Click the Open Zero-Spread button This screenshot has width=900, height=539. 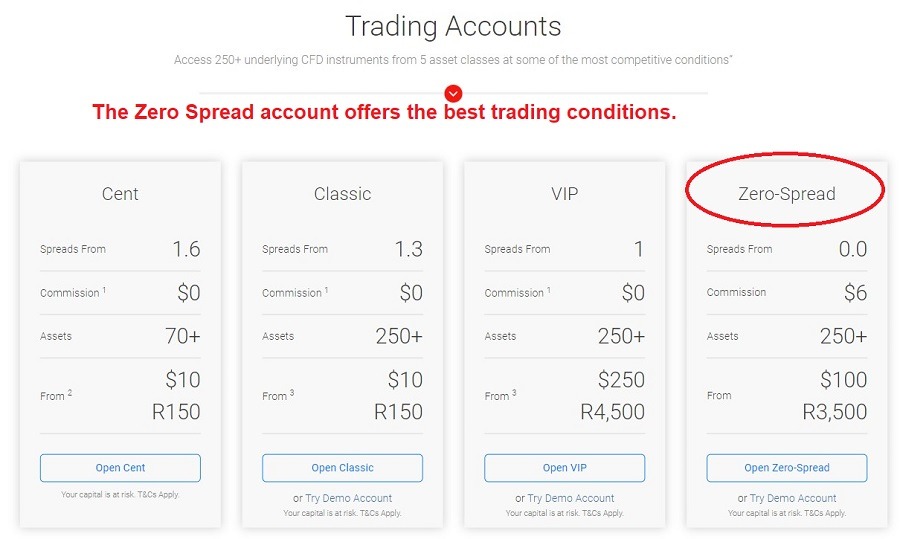click(786, 468)
